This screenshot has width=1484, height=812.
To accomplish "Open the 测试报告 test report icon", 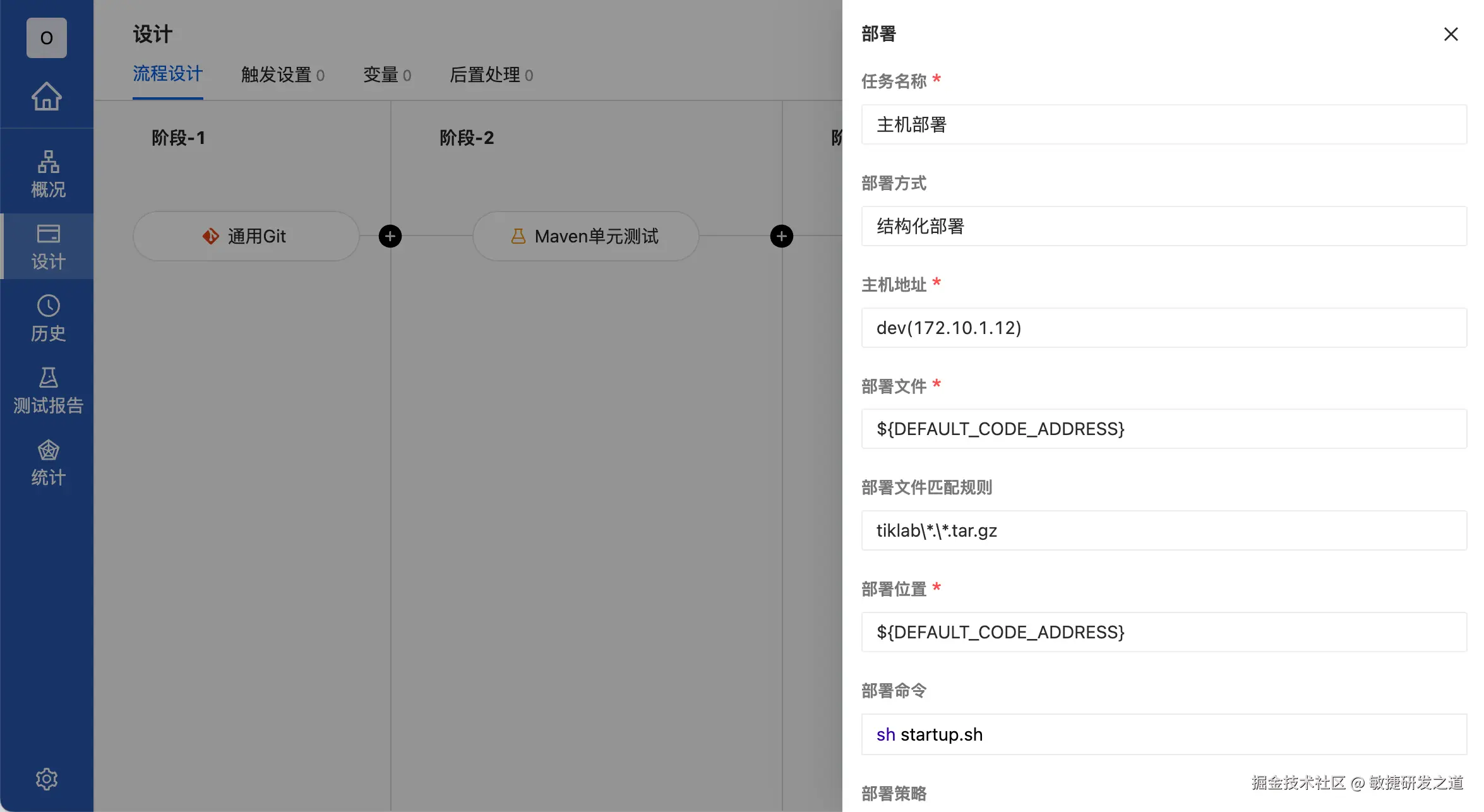I will (48, 390).
